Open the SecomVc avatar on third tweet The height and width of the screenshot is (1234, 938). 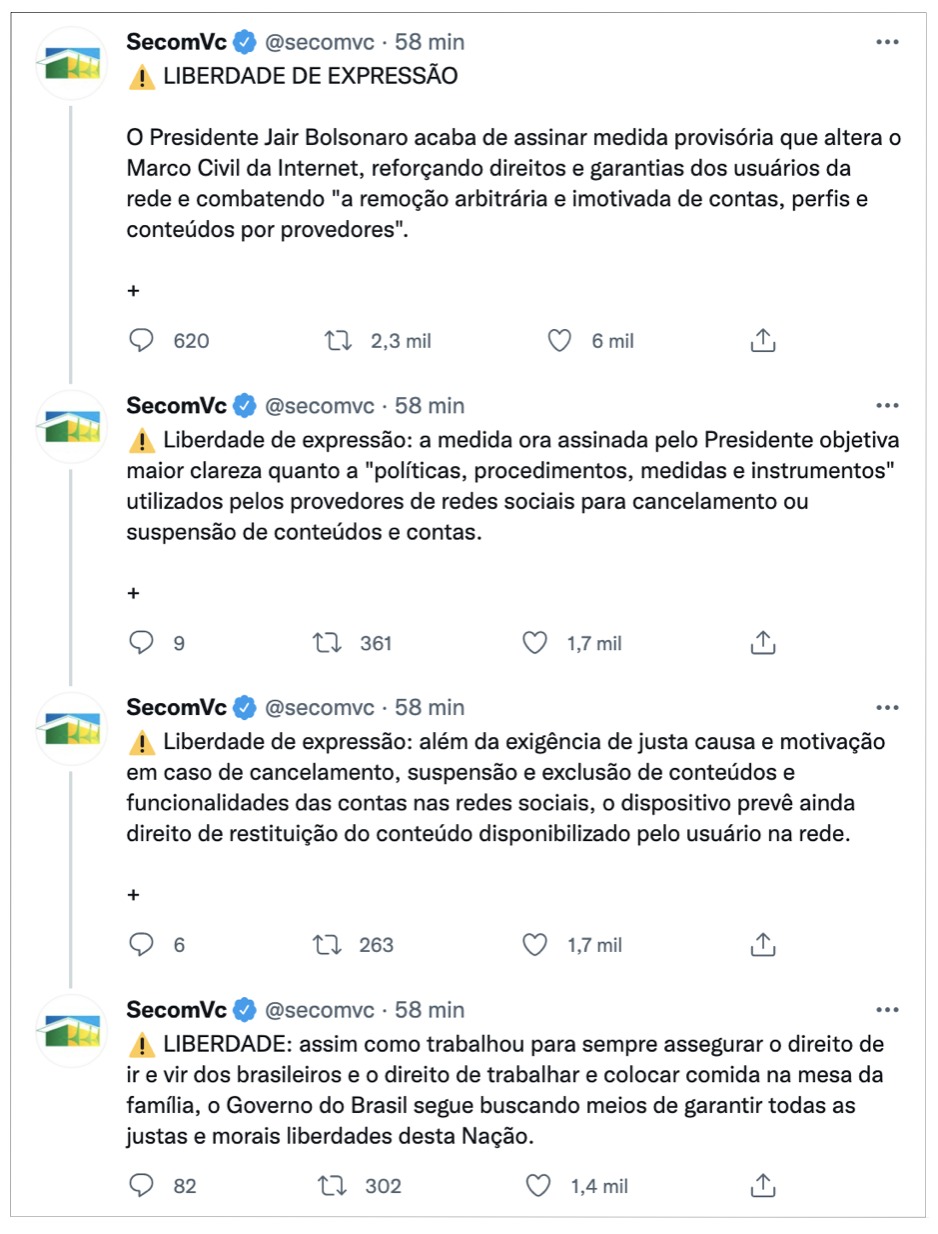tap(70, 727)
